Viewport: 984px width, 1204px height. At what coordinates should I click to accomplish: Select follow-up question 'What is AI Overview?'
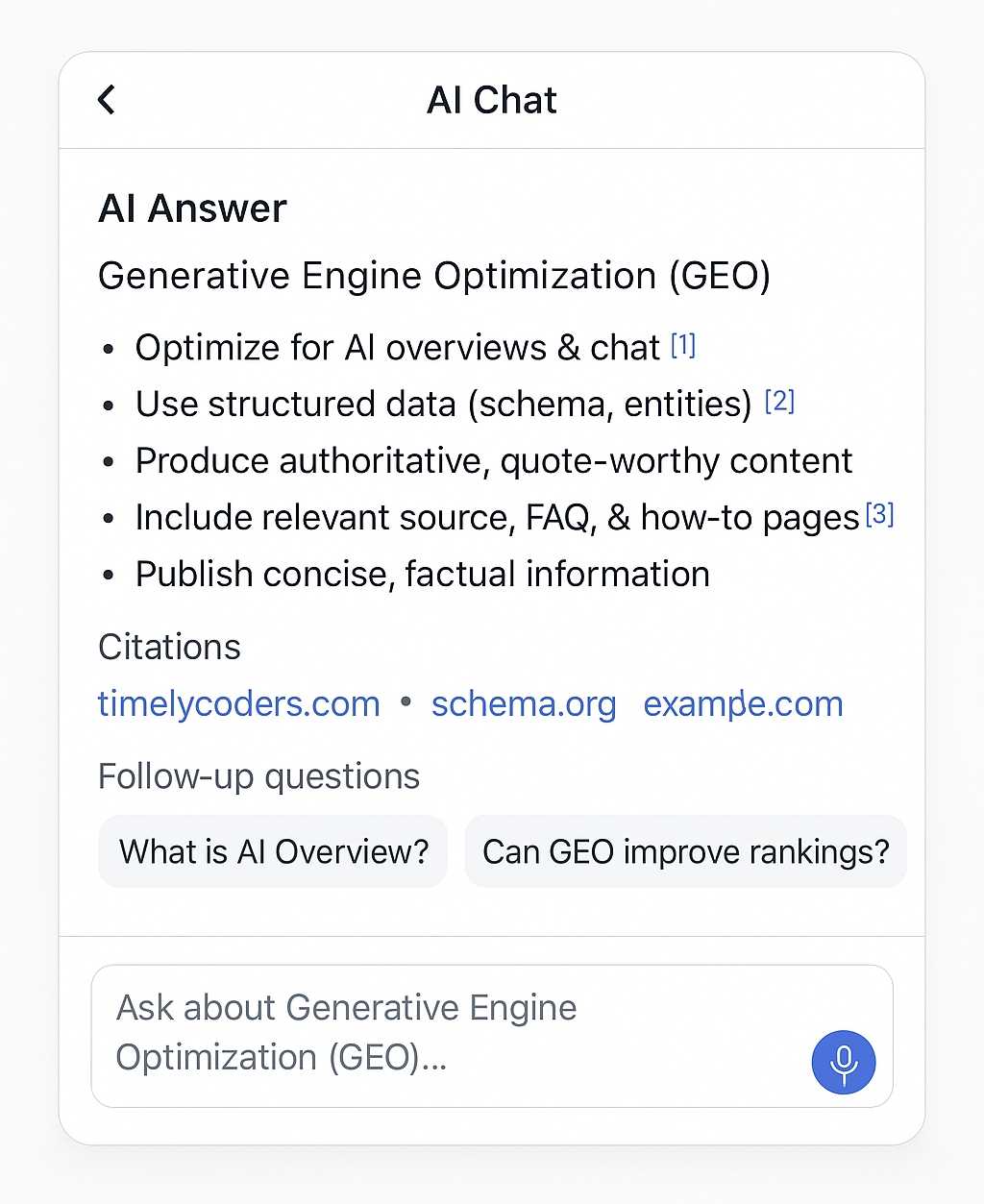(272, 851)
